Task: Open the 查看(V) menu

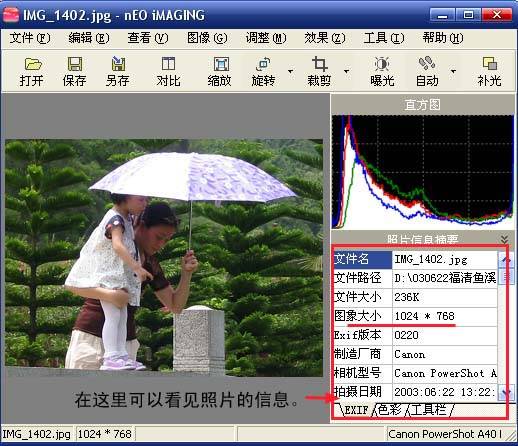Action: click(148, 38)
